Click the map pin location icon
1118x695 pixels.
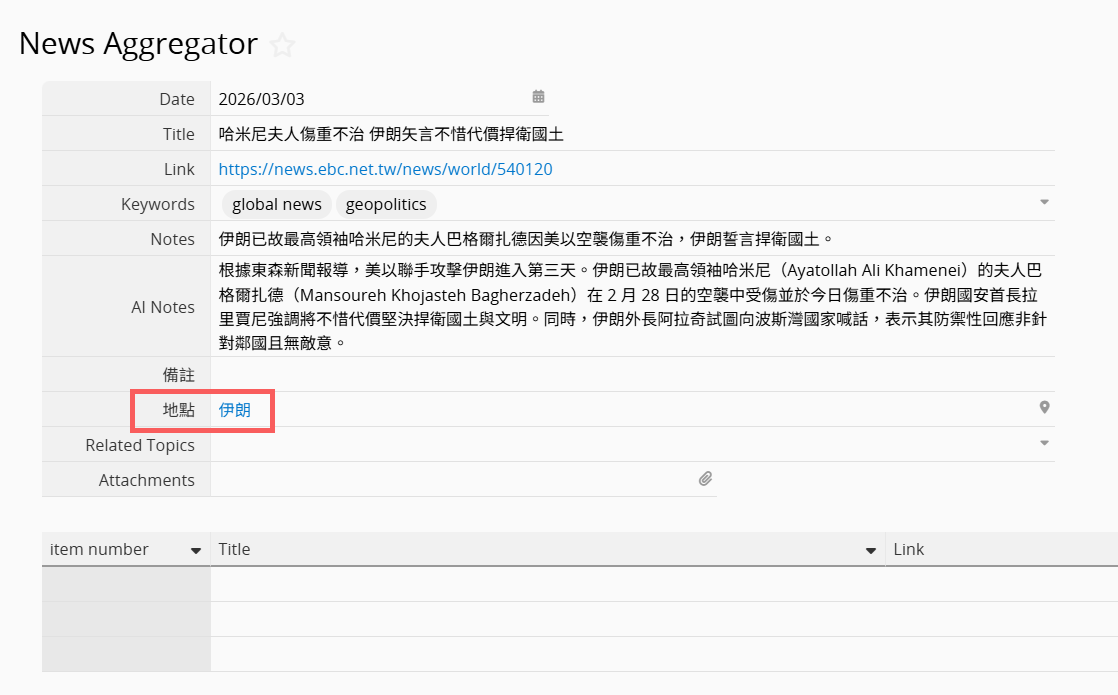pyautogui.click(x=1044, y=408)
